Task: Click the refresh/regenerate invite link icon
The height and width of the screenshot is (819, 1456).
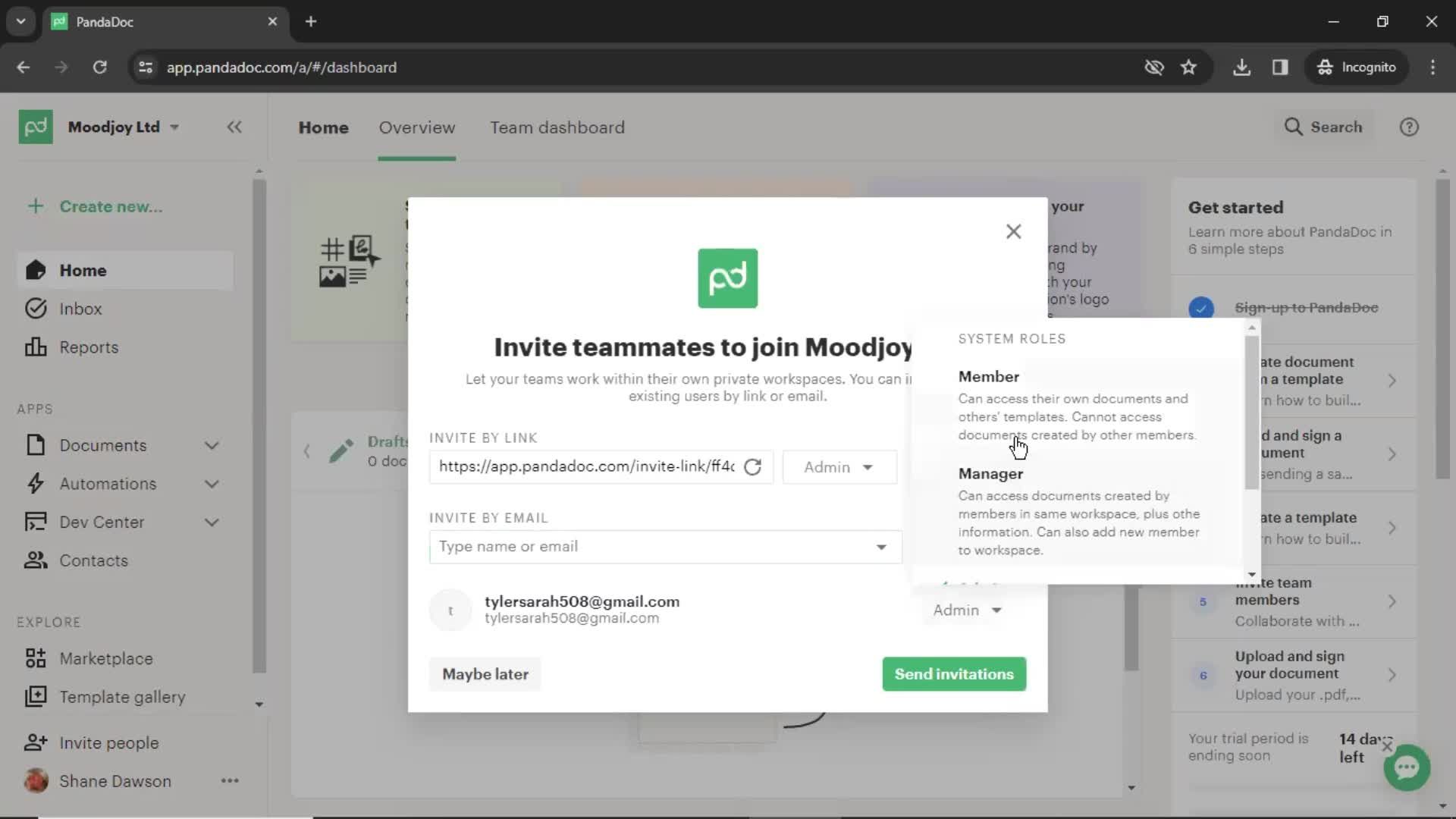Action: tap(754, 467)
